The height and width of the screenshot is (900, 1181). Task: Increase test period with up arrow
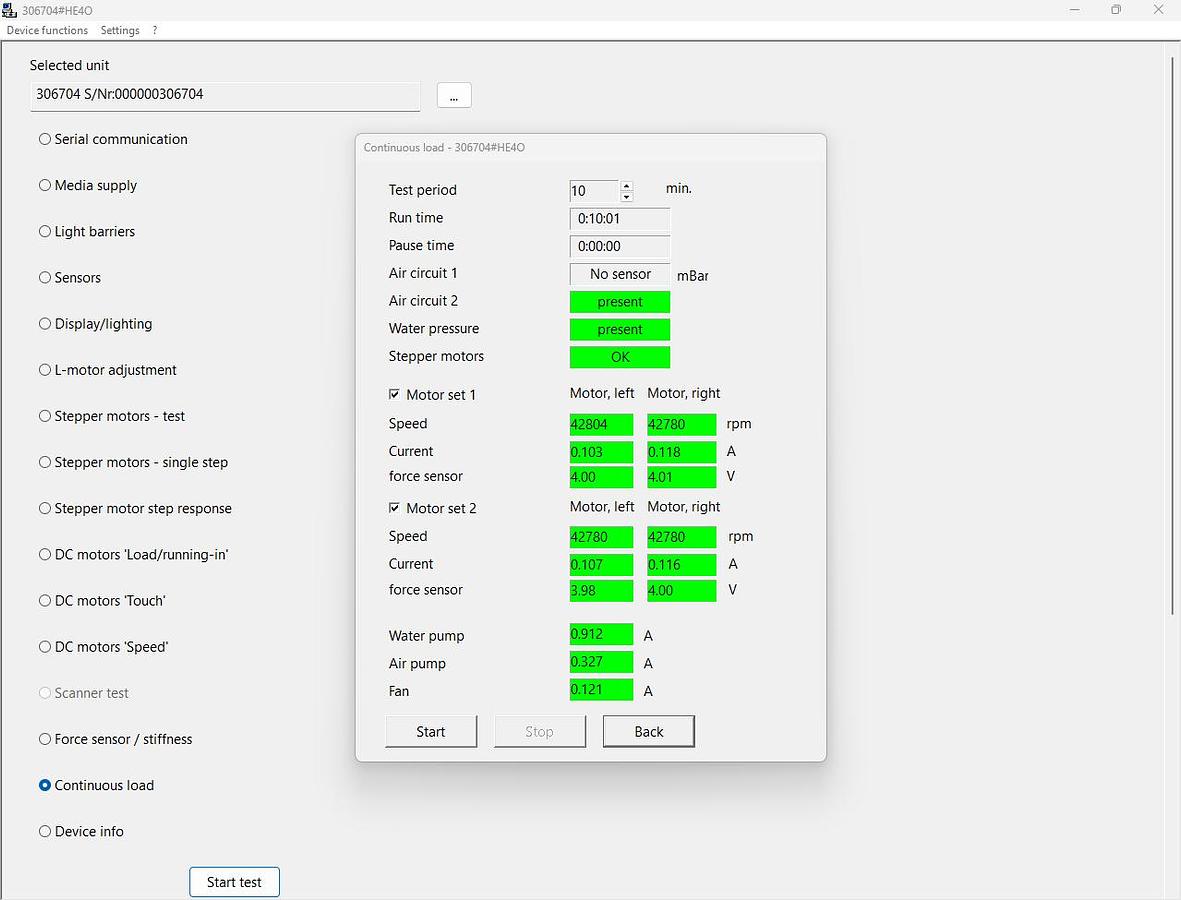627,185
